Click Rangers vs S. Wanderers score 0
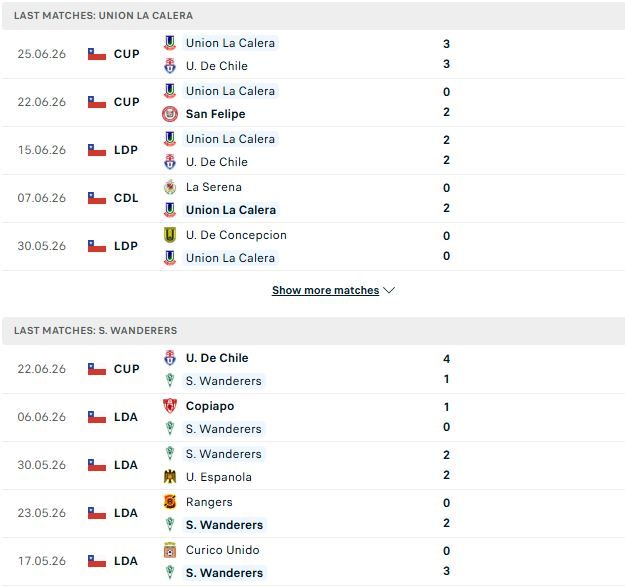This screenshot has width=625, height=587. click(x=446, y=503)
